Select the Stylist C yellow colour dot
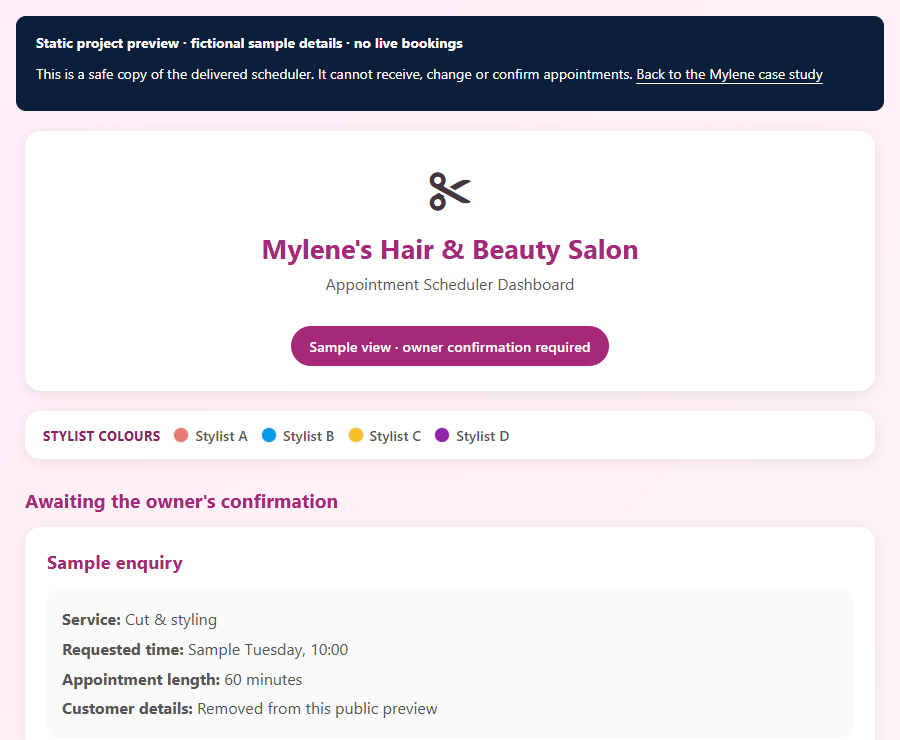 [x=356, y=435]
